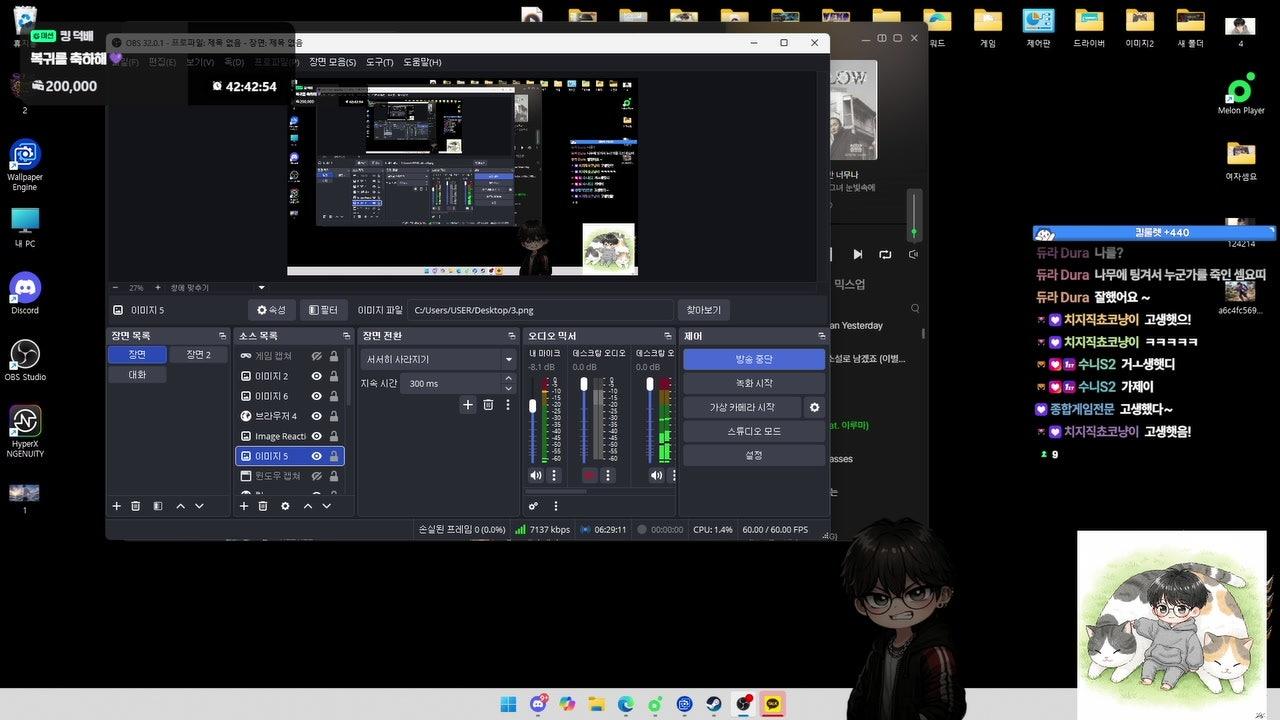The image size is (1280, 720).
Task: Remove selected source using trash icon
Action: click(263, 506)
